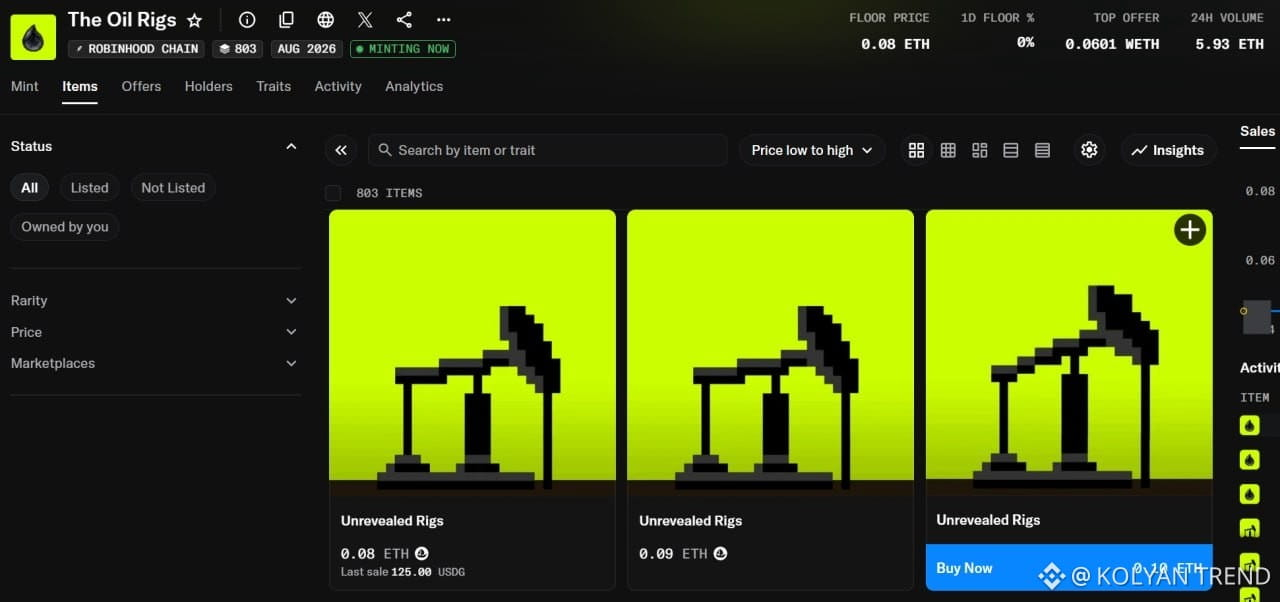Open the Price low to high dropdown
Screen dimensions: 1280x602
tap(812, 150)
